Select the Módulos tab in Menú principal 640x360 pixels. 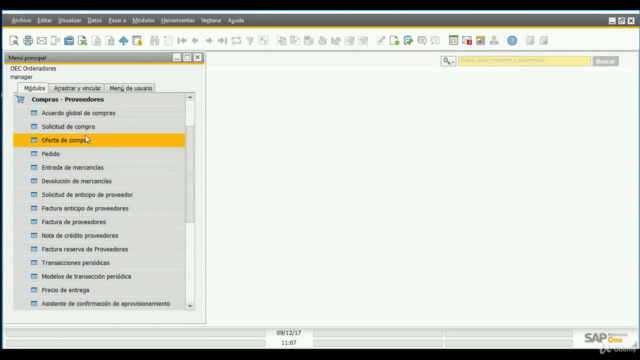[x=33, y=88]
